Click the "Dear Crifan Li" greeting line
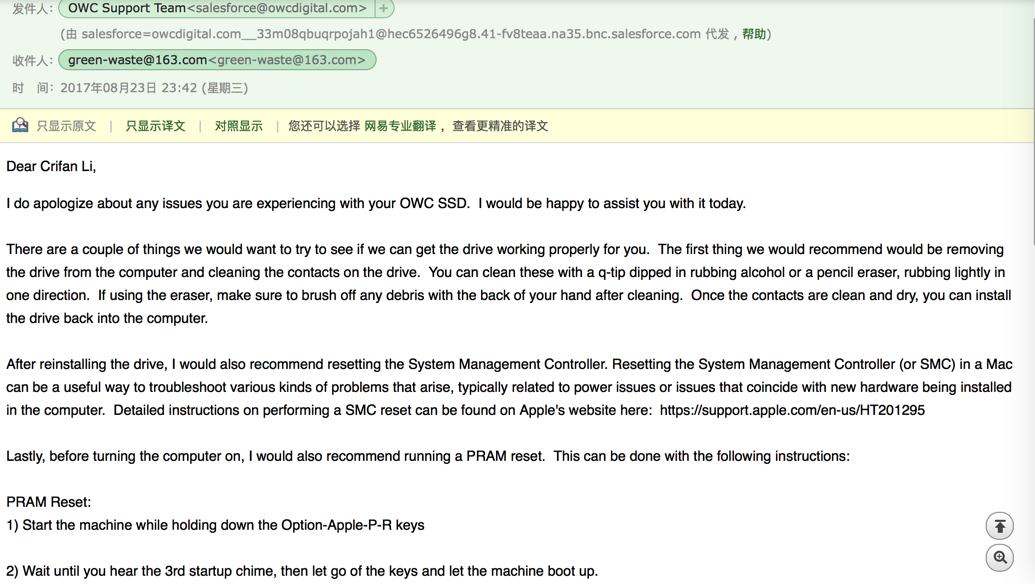The image size is (1035, 584). (x=51, y=166)
